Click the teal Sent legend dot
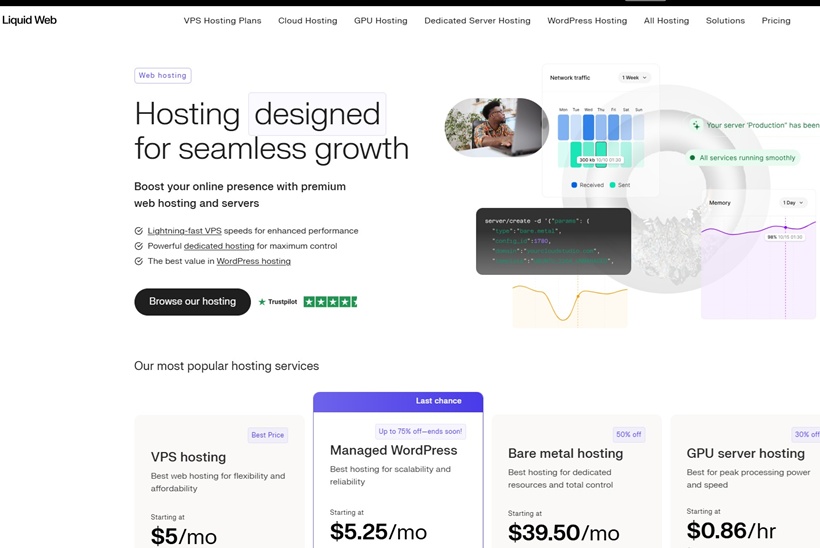The width and height of the screenshot is (820, 548). (x=612, y=185)
